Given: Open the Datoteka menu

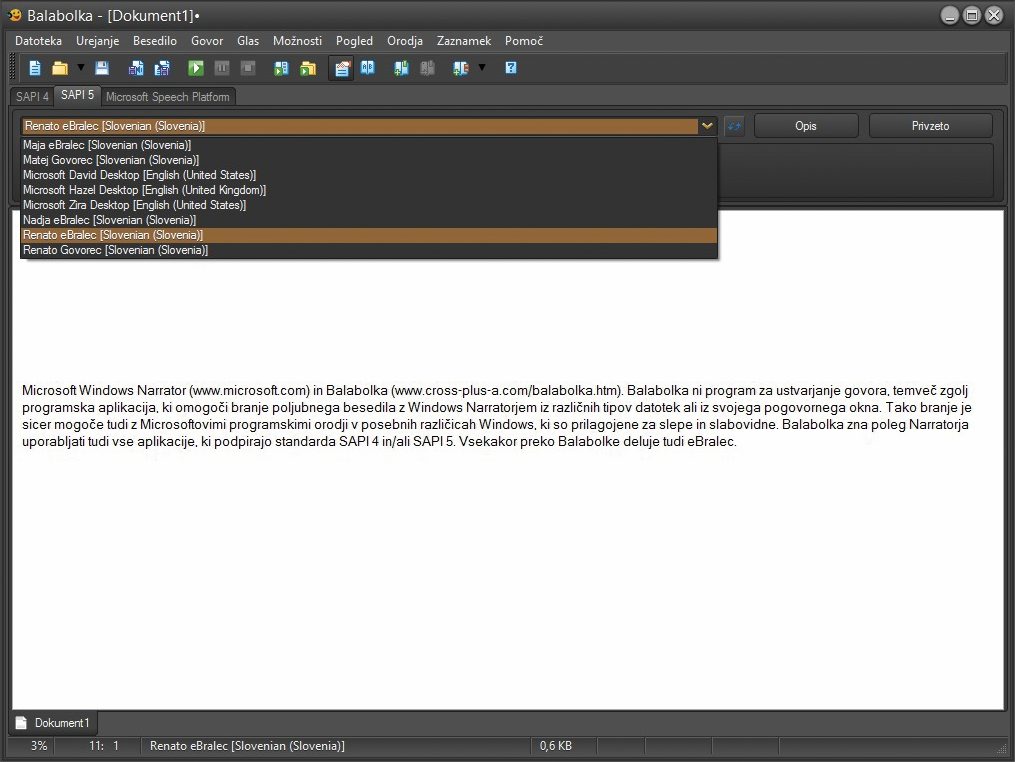Looking at the screenshot, I should [x=38, y=41].
